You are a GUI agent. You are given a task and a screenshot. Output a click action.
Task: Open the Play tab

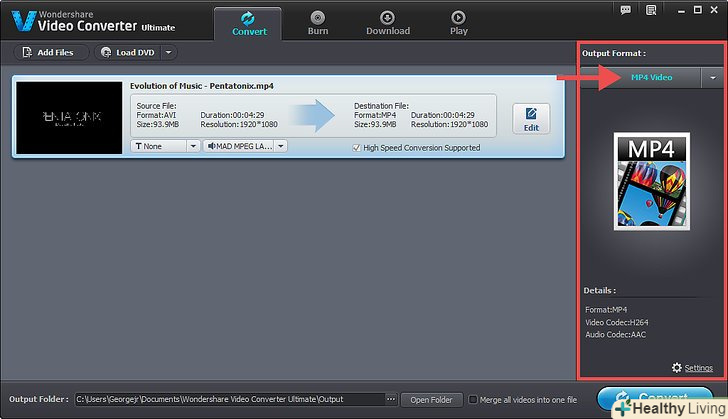(x=458, y=23)
